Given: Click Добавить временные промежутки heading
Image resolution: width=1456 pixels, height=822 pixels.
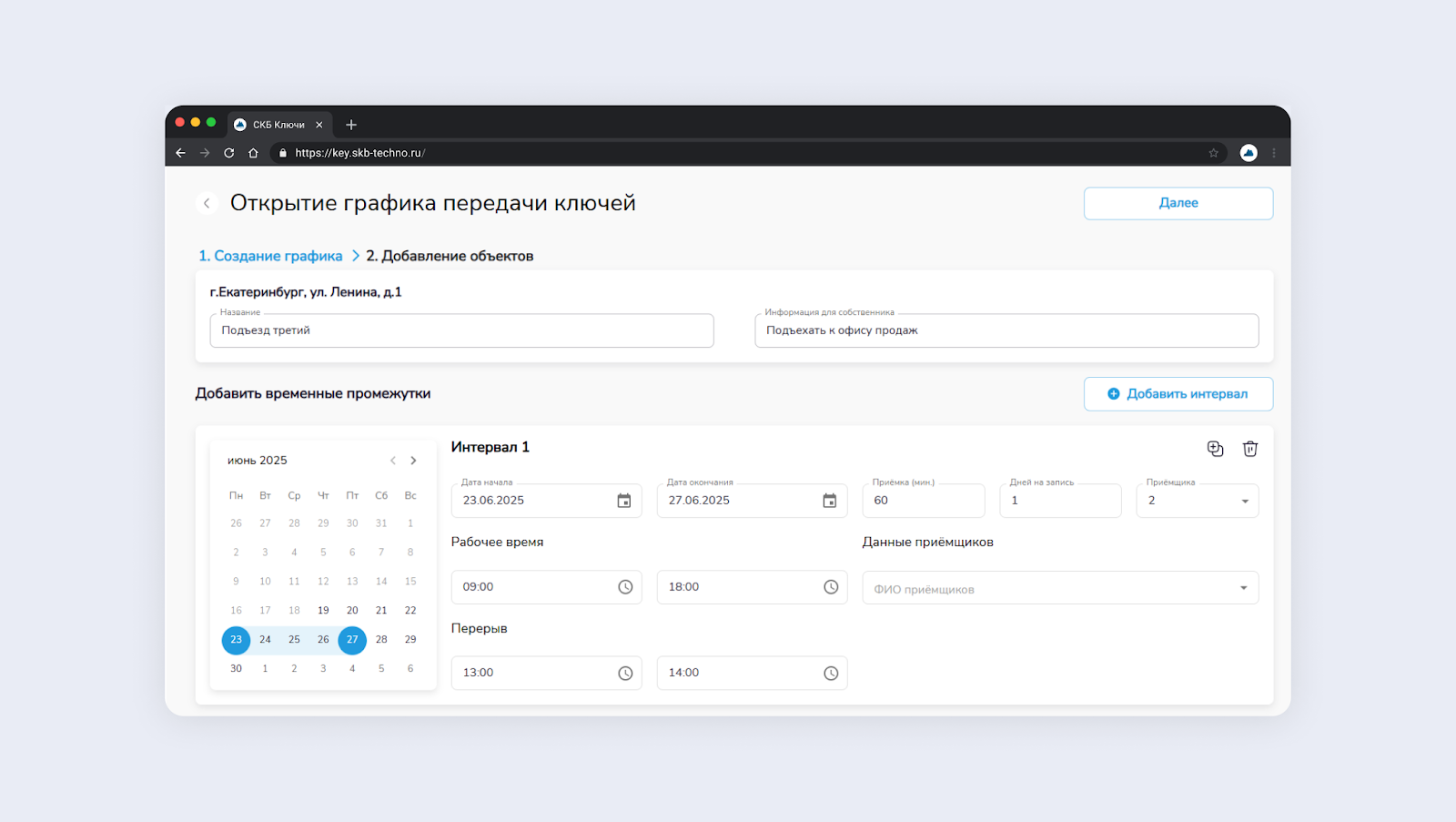Looking at the screenshot, I should point(313,393).
